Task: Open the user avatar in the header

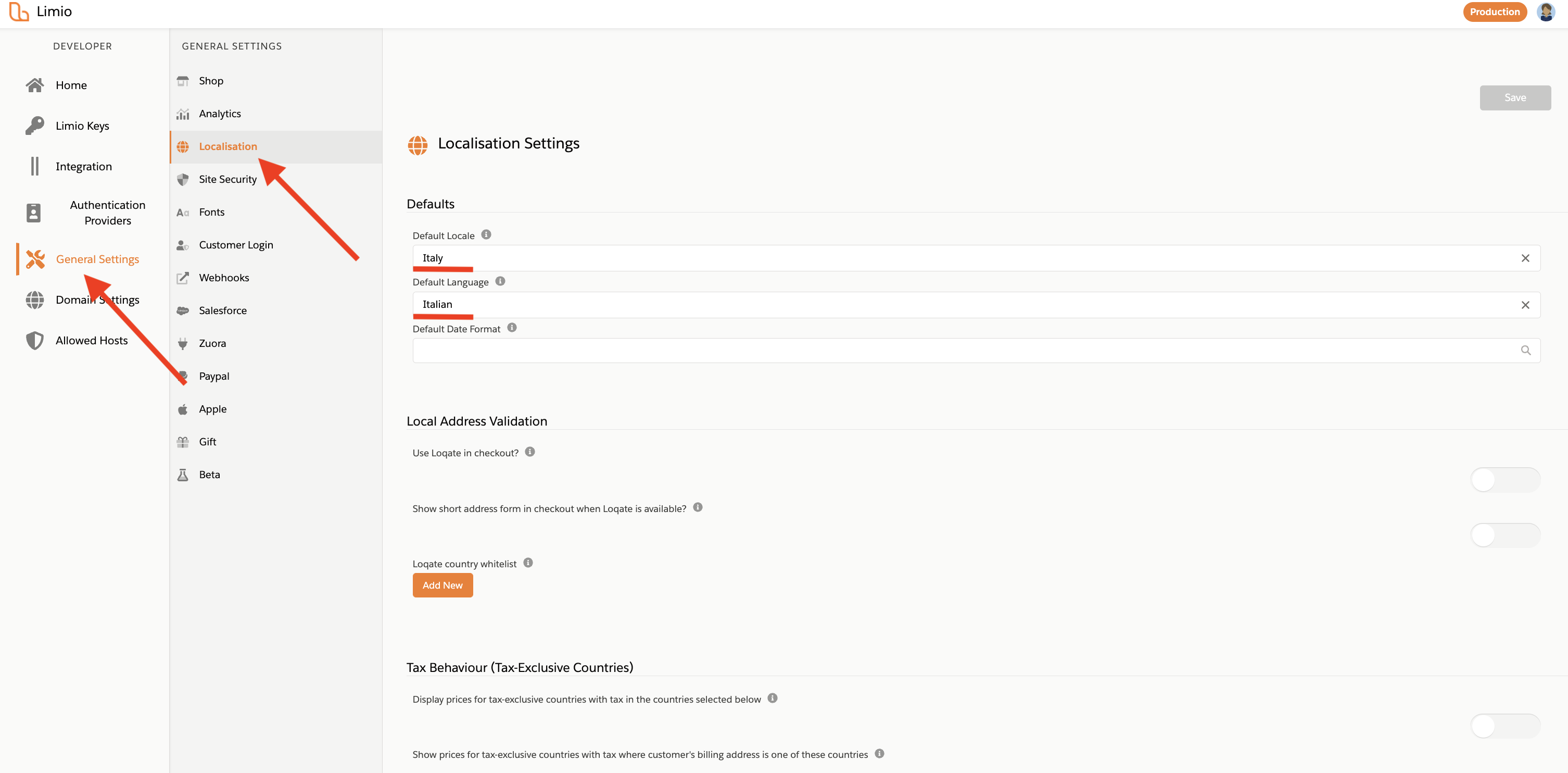Action: click(x=1546, y=11)
